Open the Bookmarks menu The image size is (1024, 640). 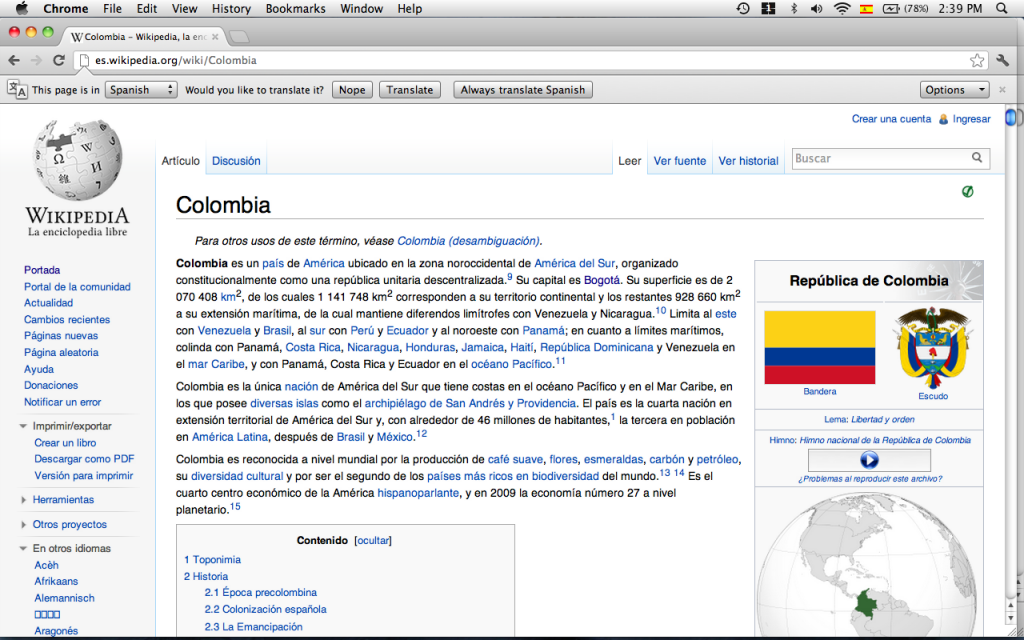click(295, 8)
